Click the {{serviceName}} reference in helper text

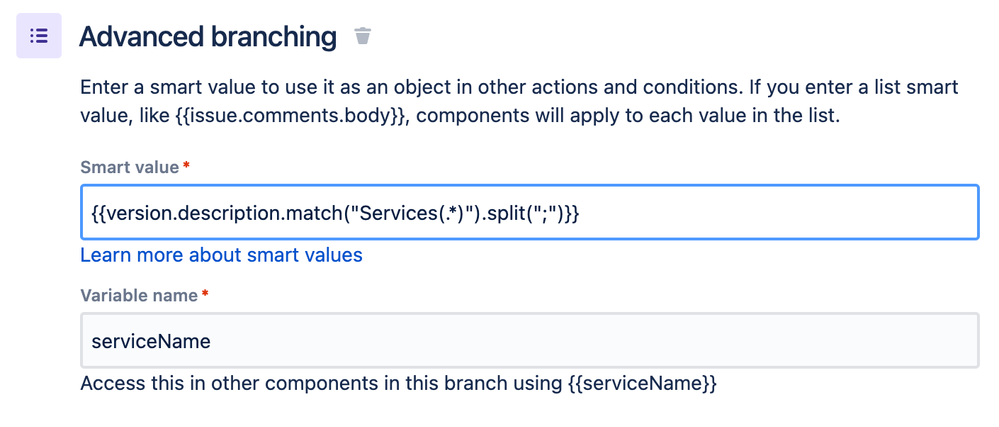642,385
